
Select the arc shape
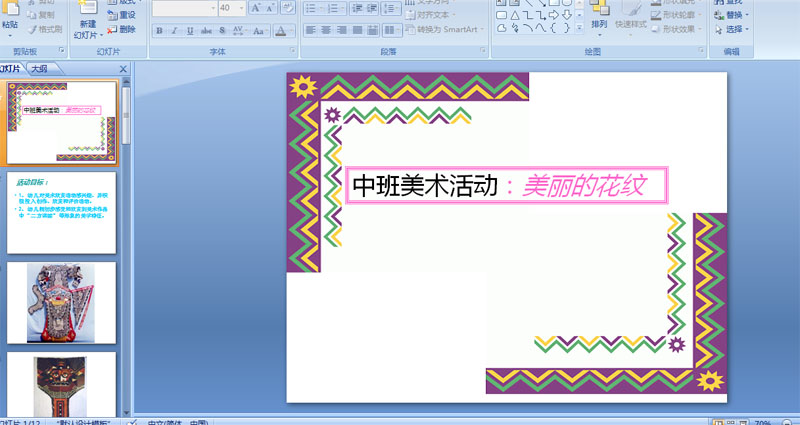(529, 29)
